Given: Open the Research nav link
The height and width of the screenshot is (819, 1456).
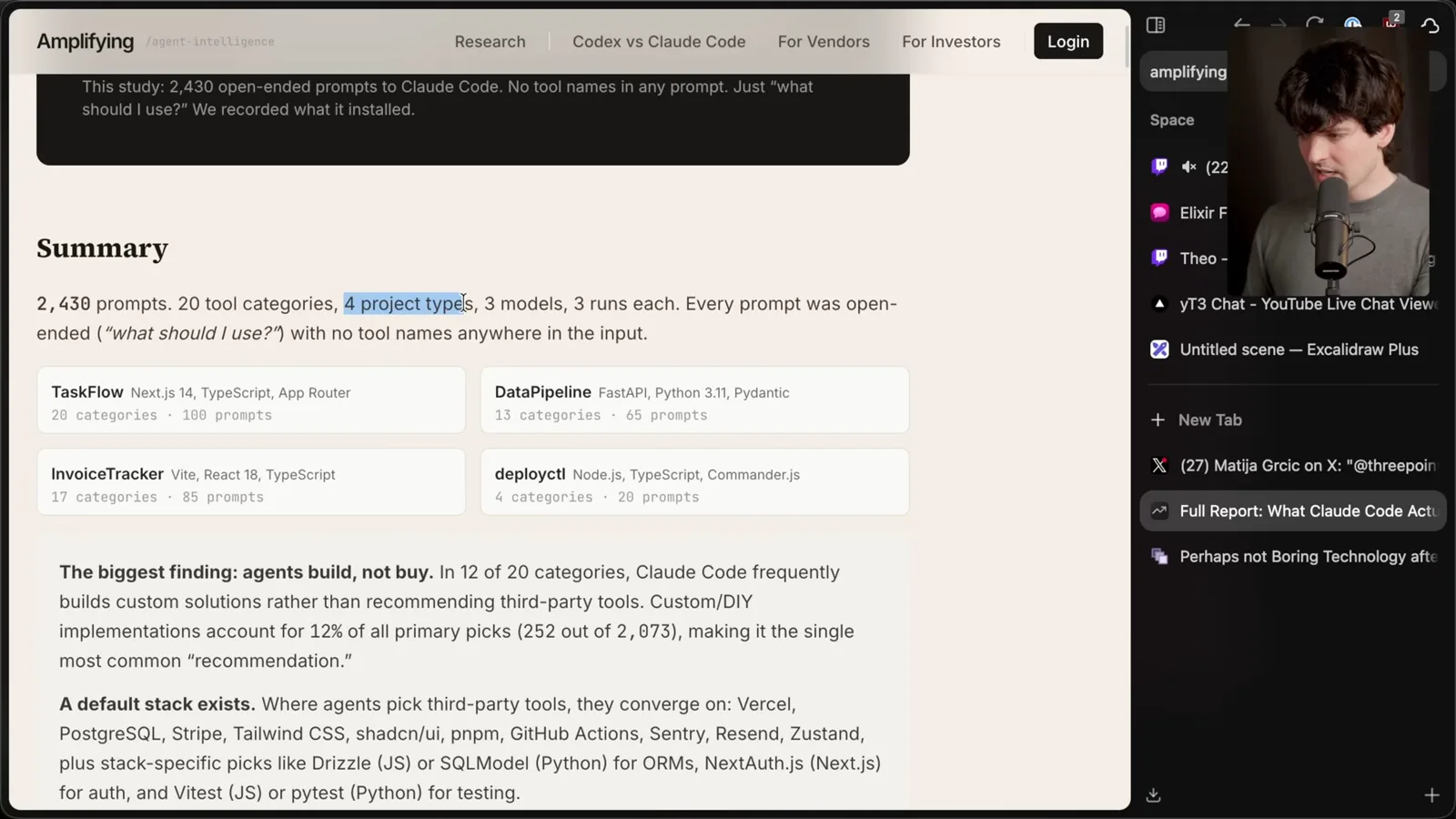Looking at the screenshot, I should 490,42.
